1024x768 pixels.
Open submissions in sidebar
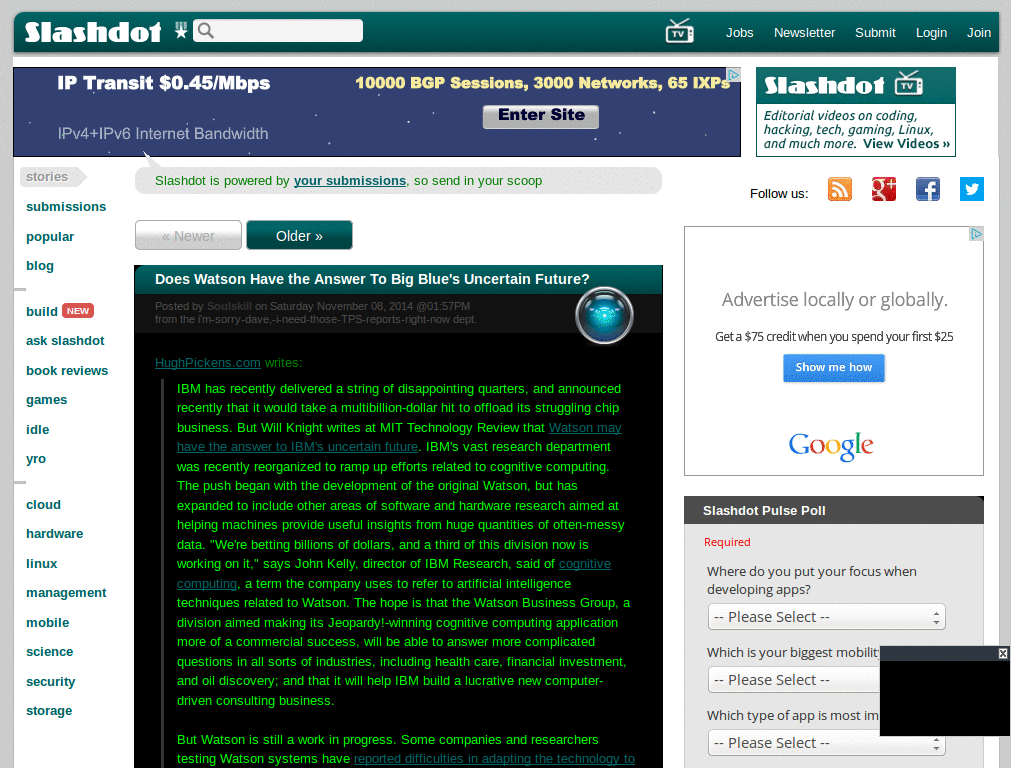click(66, 206)
